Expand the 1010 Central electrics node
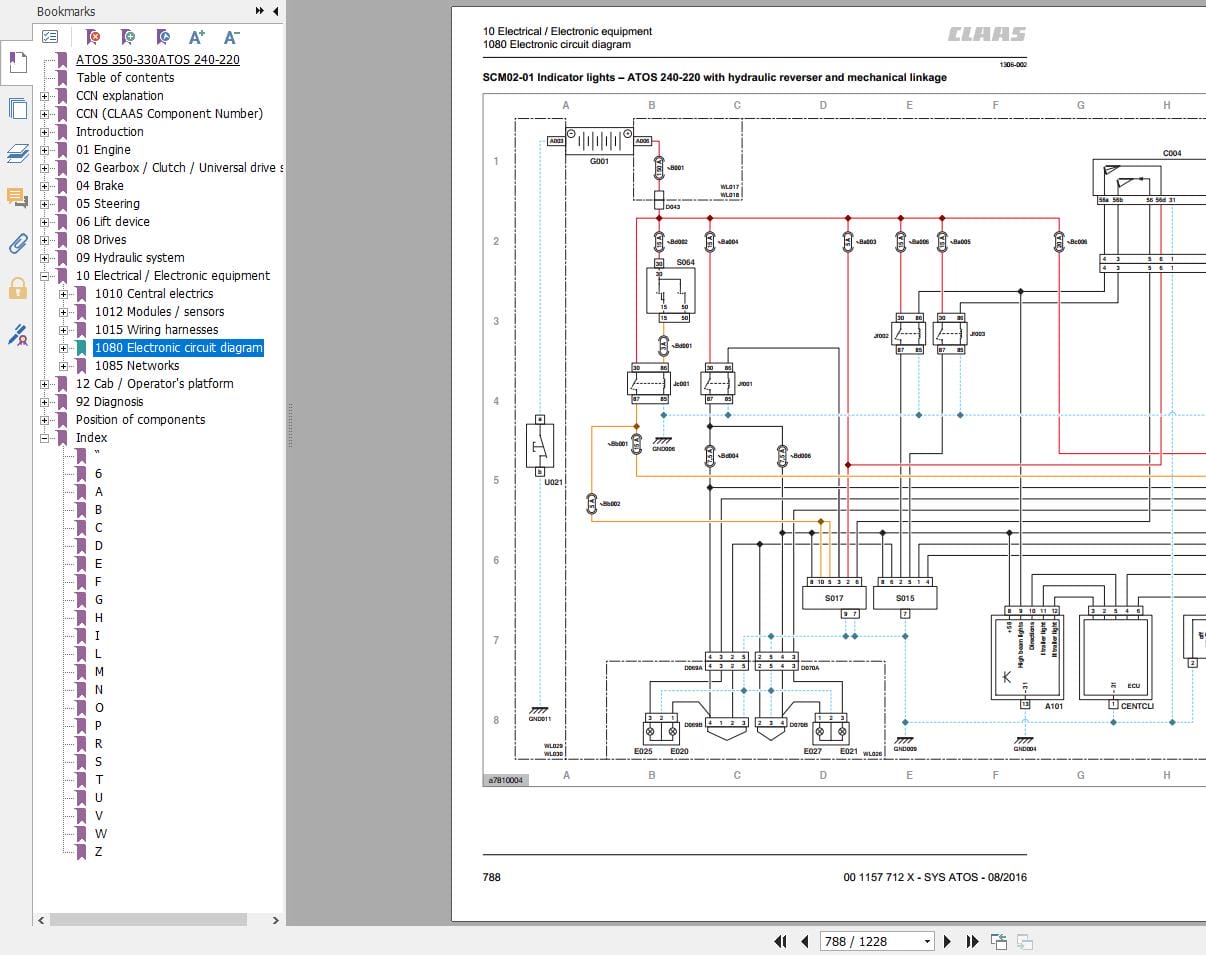Screen dimensions: 1206x955 pos(64,294)
